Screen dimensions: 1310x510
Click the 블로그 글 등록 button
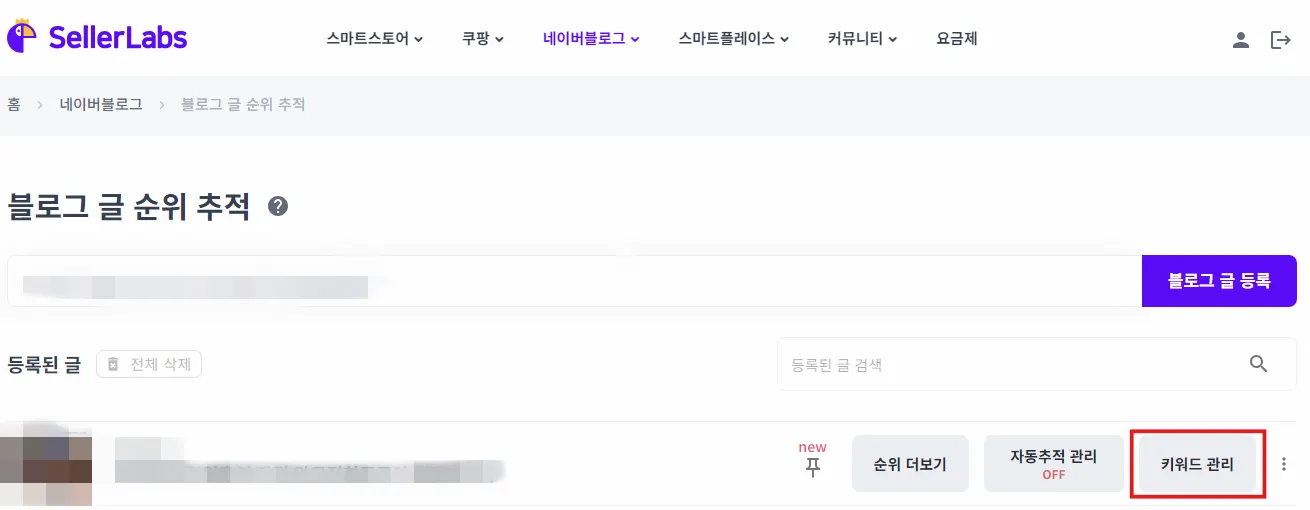click(1219, 281)
